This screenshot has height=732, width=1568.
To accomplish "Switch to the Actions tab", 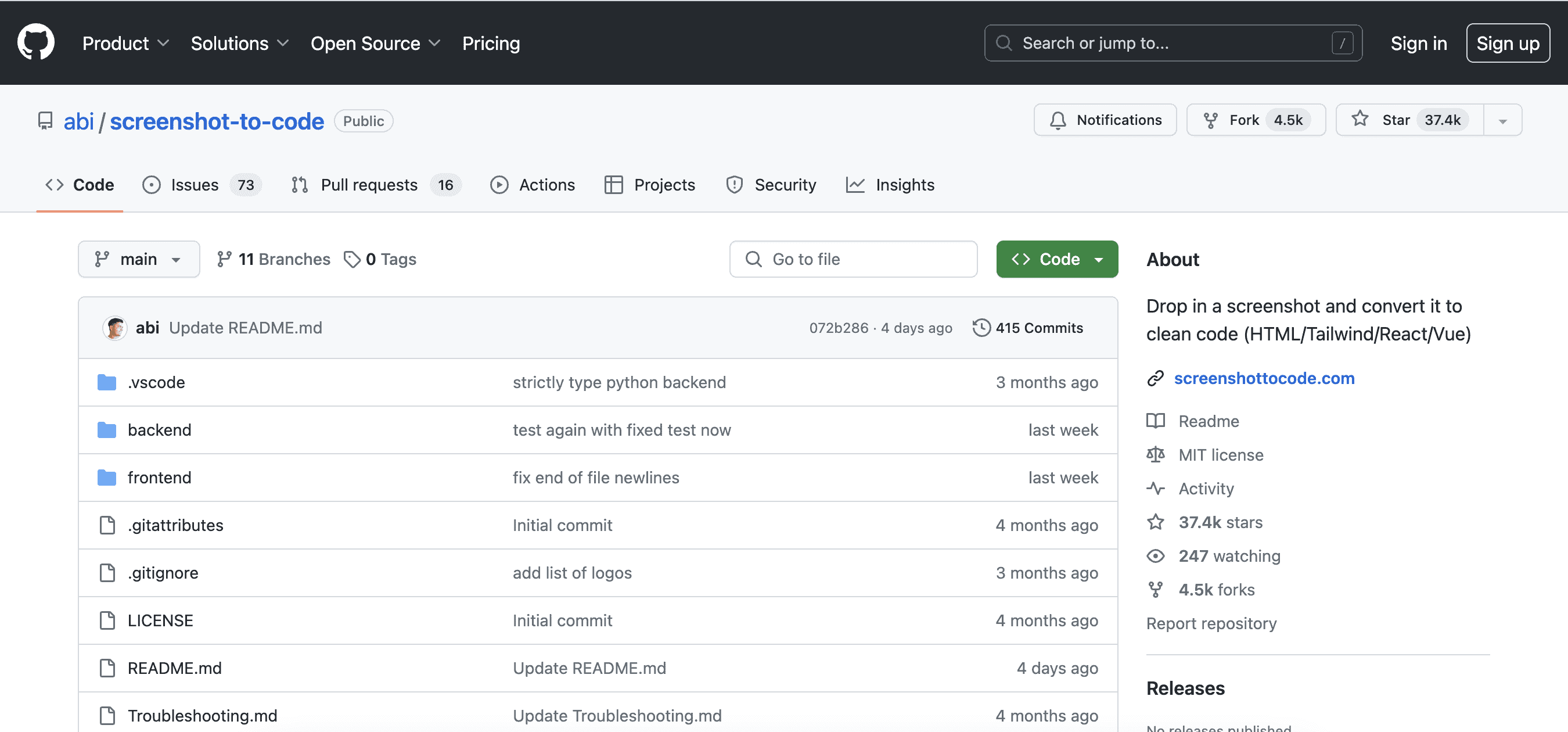I will point(533,185).
